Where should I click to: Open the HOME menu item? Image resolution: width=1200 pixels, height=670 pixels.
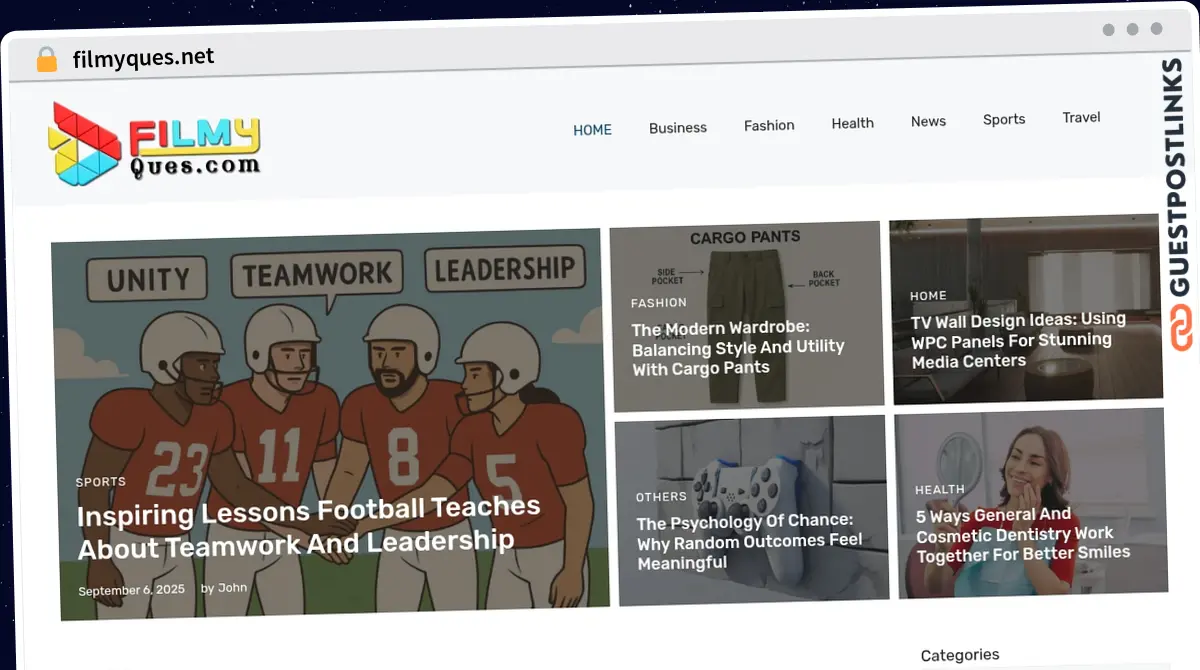[x=592, y=130]
